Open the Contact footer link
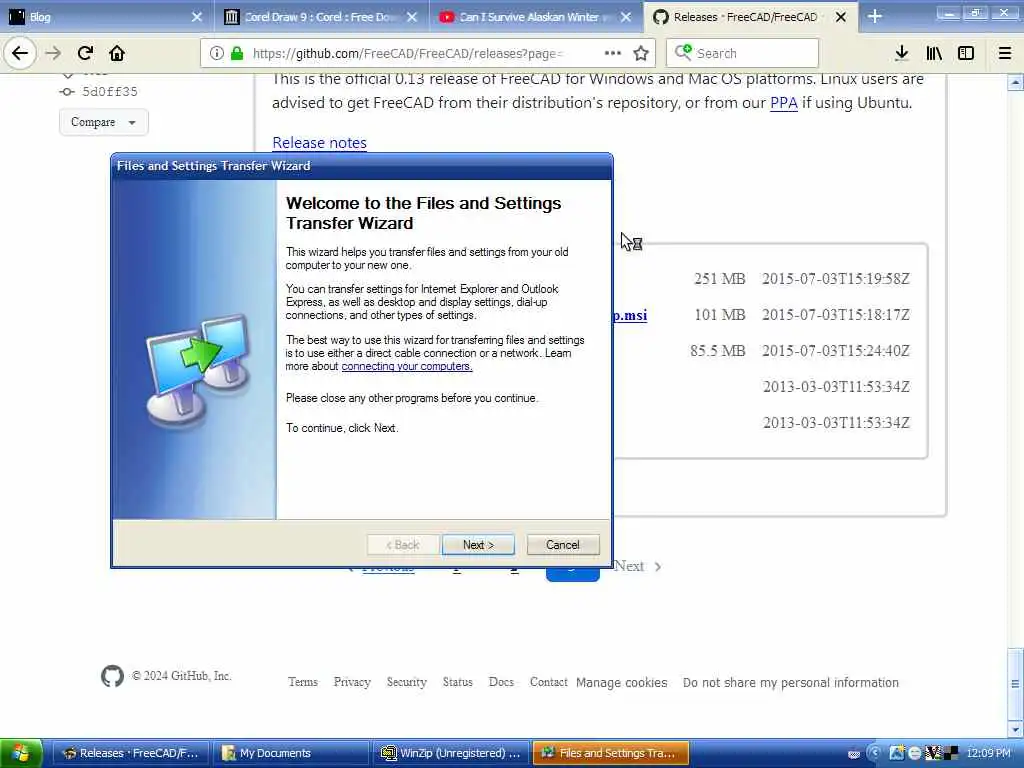This screenshot has height=768, width=1024. (x=549, y=682)
